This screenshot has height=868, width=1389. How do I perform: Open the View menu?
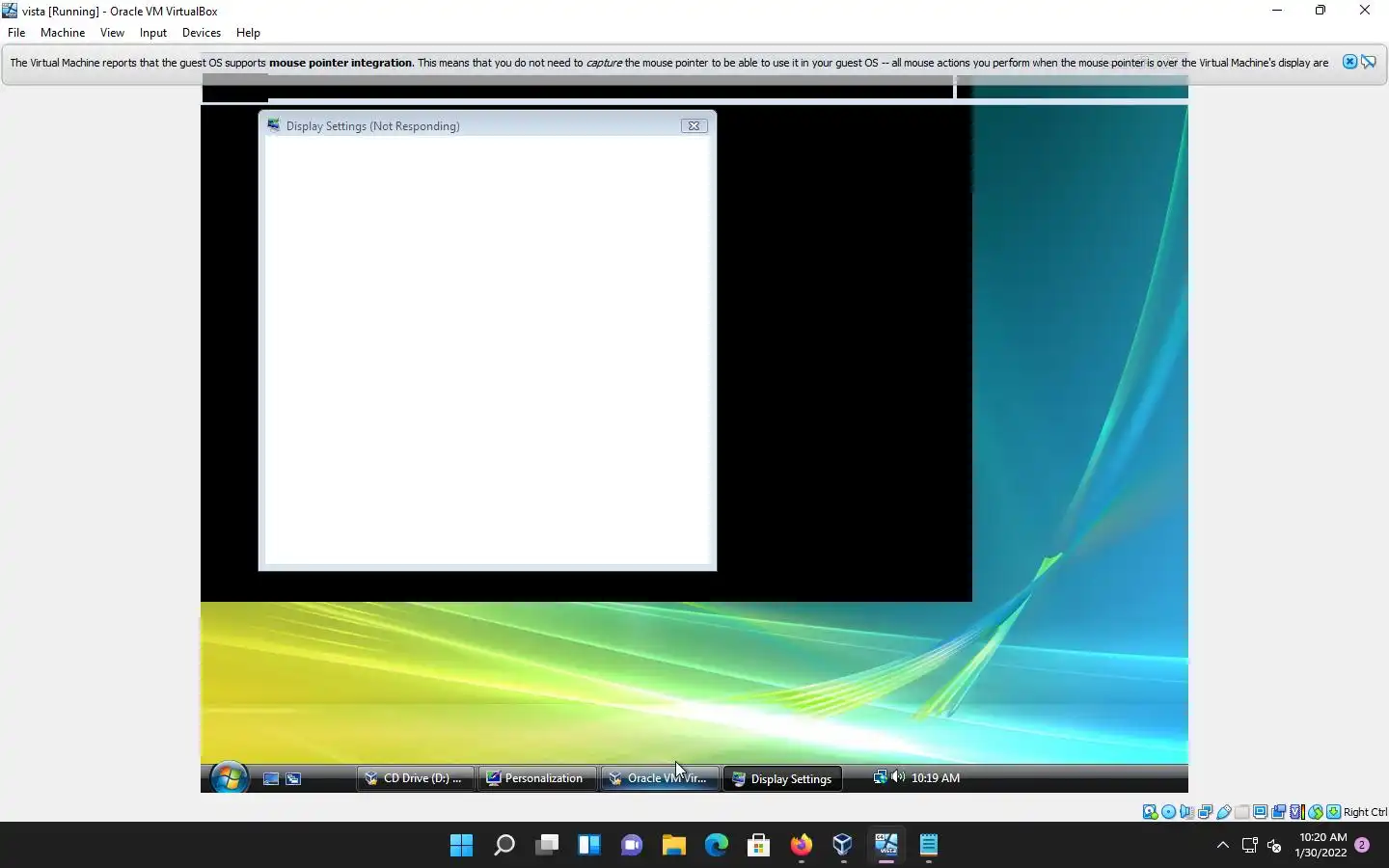click(x=112, y=33)
